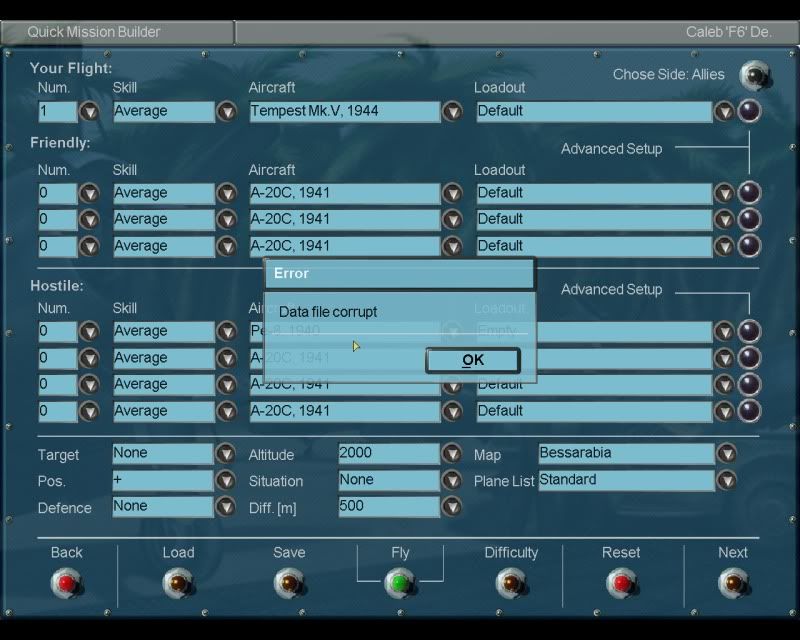The height and width of the screenshot is (640, 800).
Task: Click the Save mission button
Action: (289, 583)
